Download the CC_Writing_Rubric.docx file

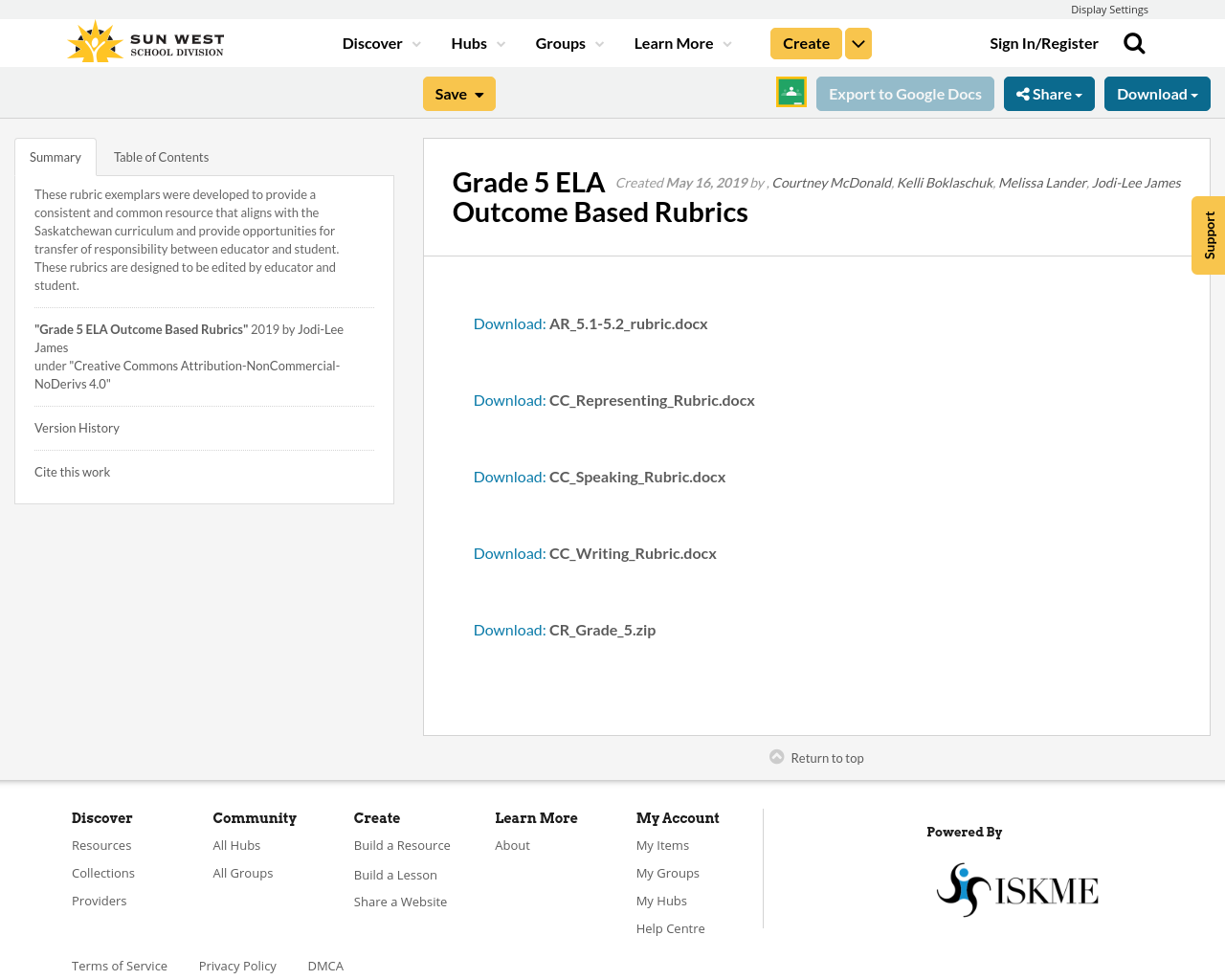(x=508, y=551)
